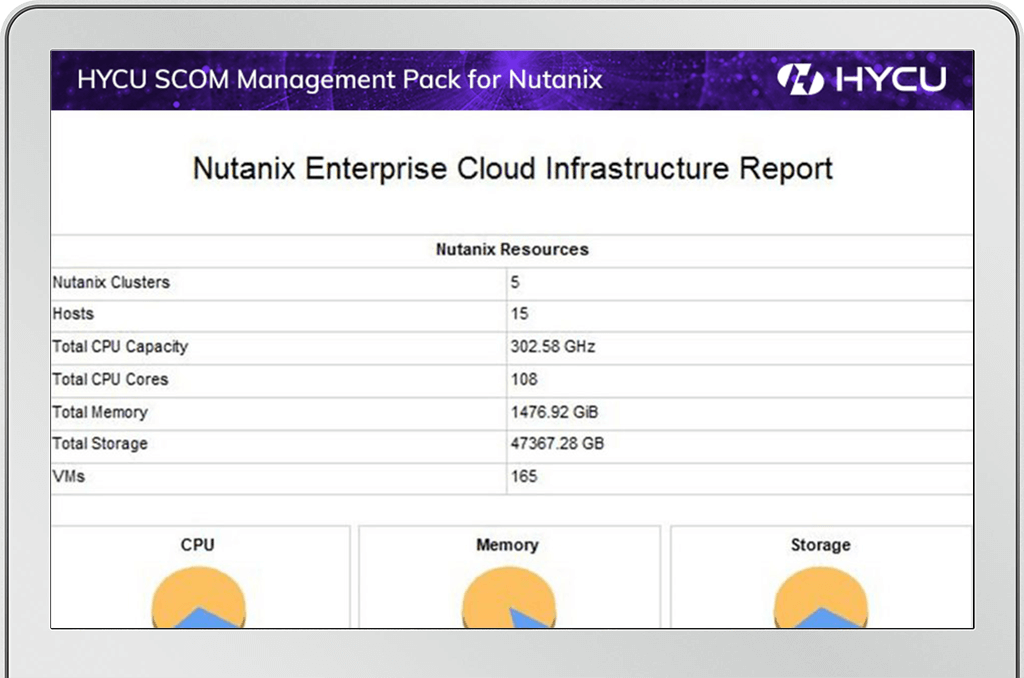Click the Memory pie chart
Image resolution: width=1024 pixels, height=678 pixels.
tap(509, 598)
